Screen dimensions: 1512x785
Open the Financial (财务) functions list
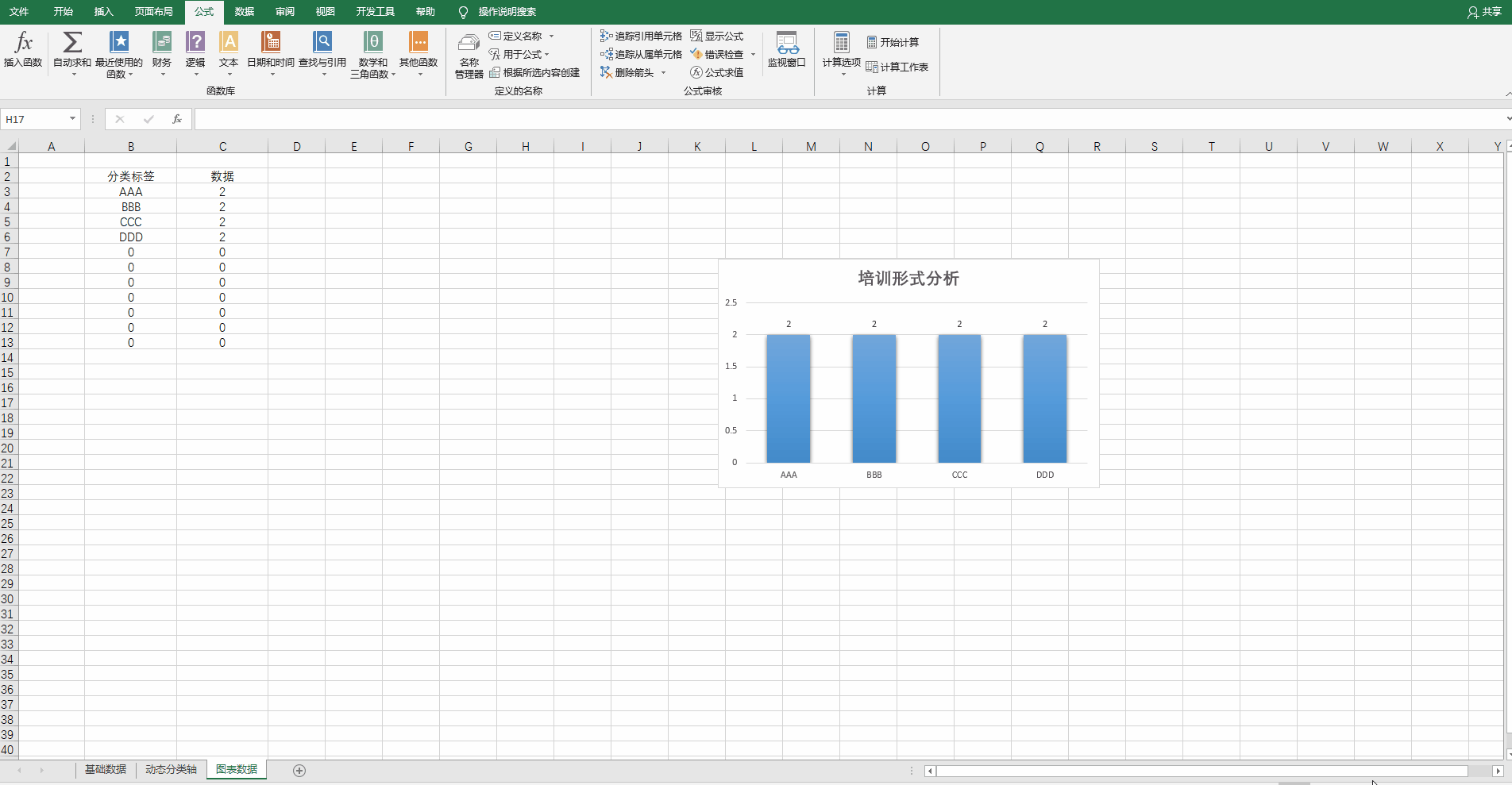(162, 54)
